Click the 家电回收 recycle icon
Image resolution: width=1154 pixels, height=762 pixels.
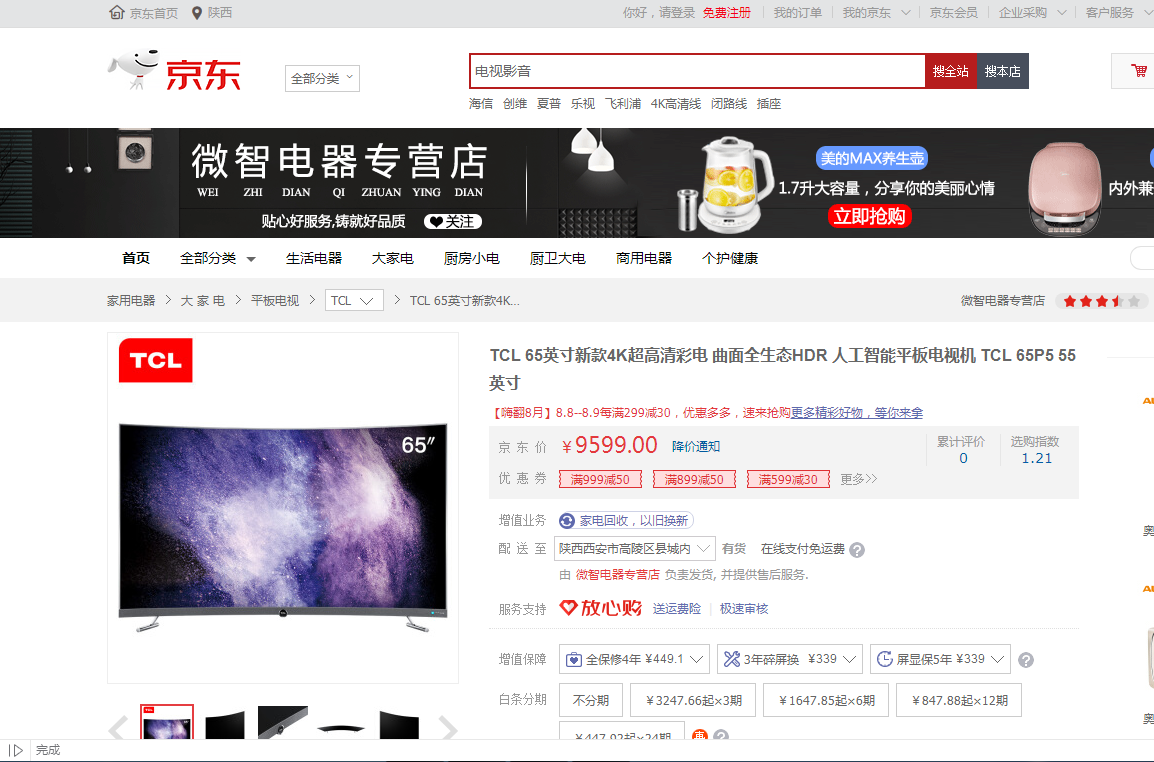pos(567,521)
